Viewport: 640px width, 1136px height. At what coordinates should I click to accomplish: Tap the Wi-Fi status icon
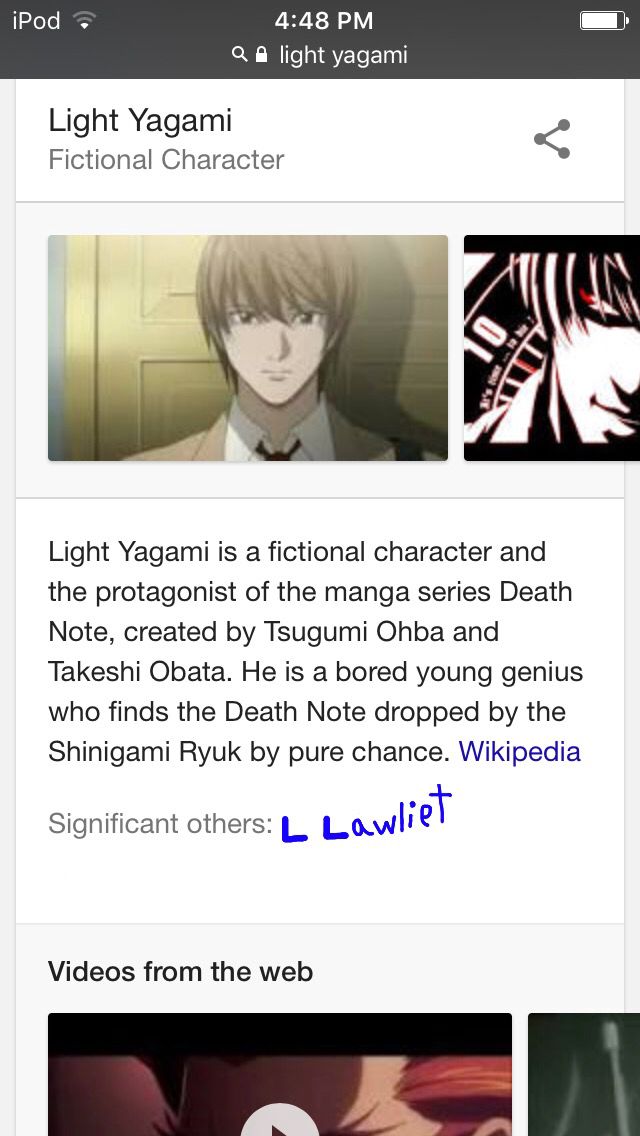(x=85, y=22)
